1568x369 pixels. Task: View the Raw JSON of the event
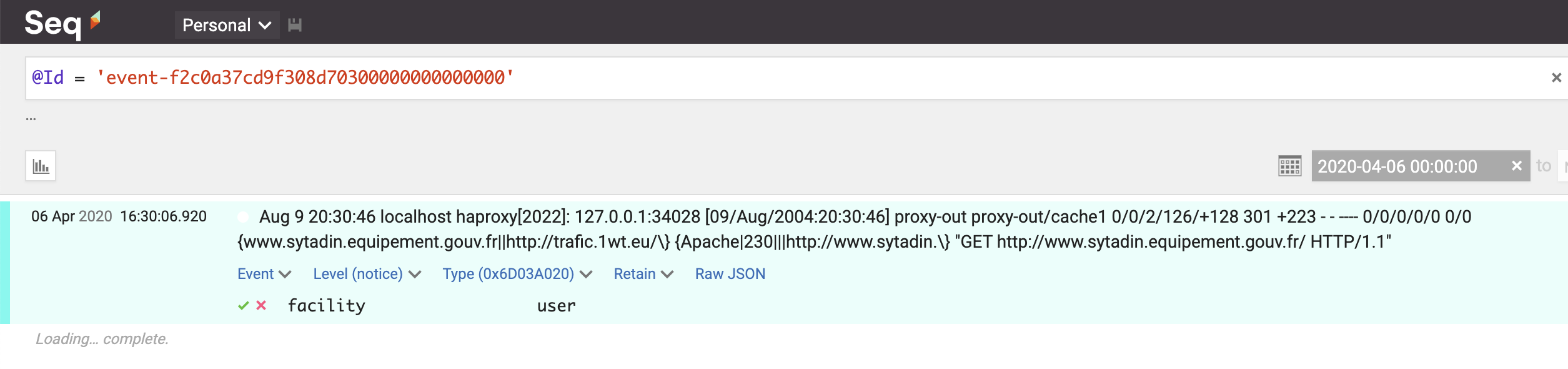point(729,273)
